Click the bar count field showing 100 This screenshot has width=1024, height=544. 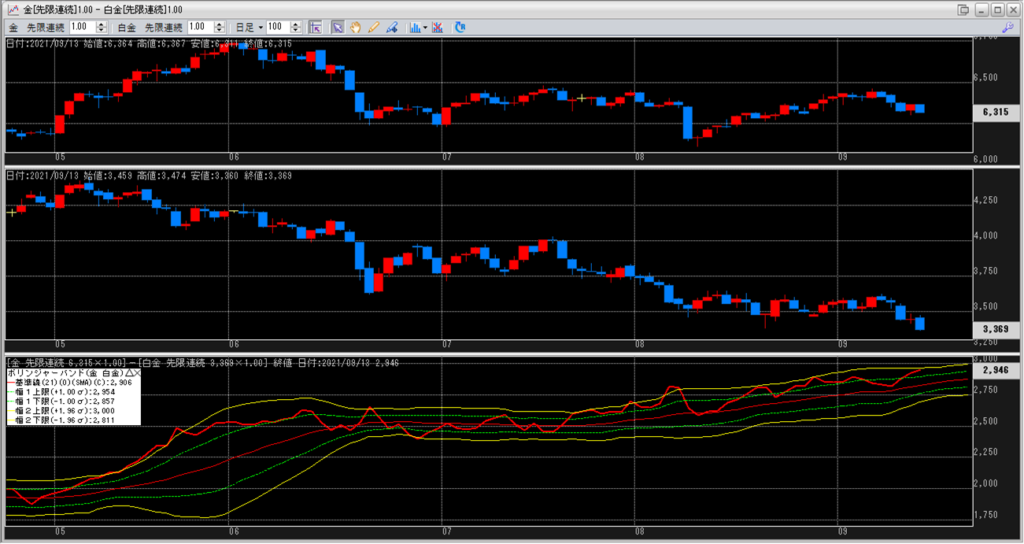coord(281,27)
